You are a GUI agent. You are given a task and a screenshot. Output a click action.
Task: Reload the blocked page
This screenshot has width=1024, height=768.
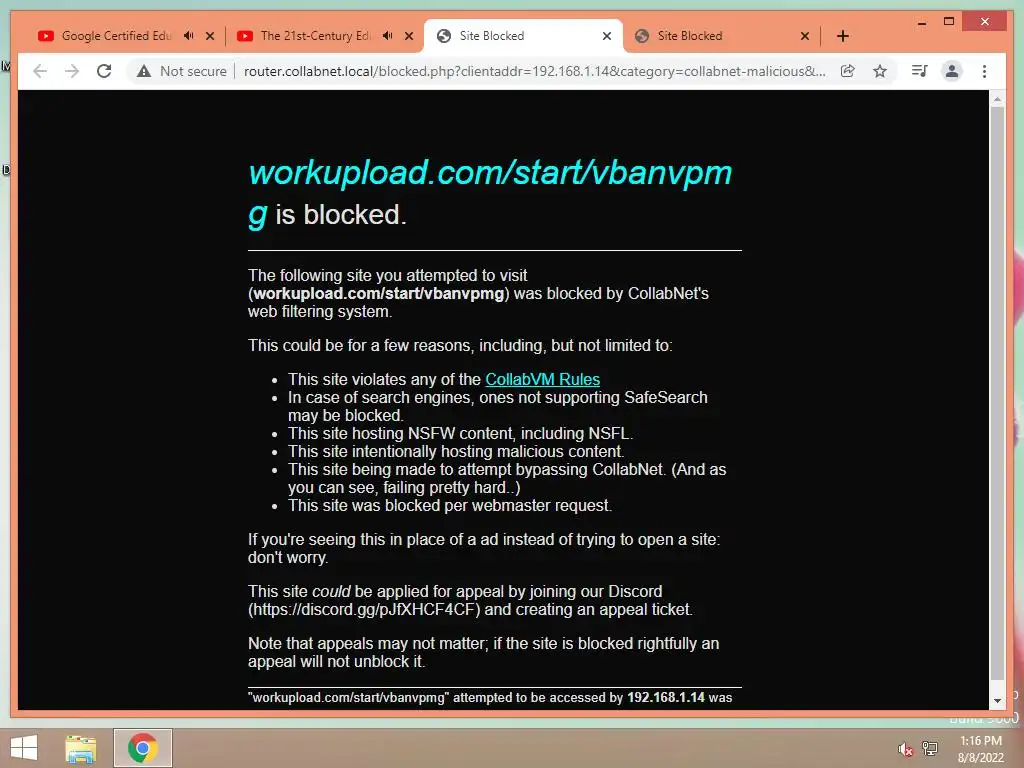[x=104, y=71]
